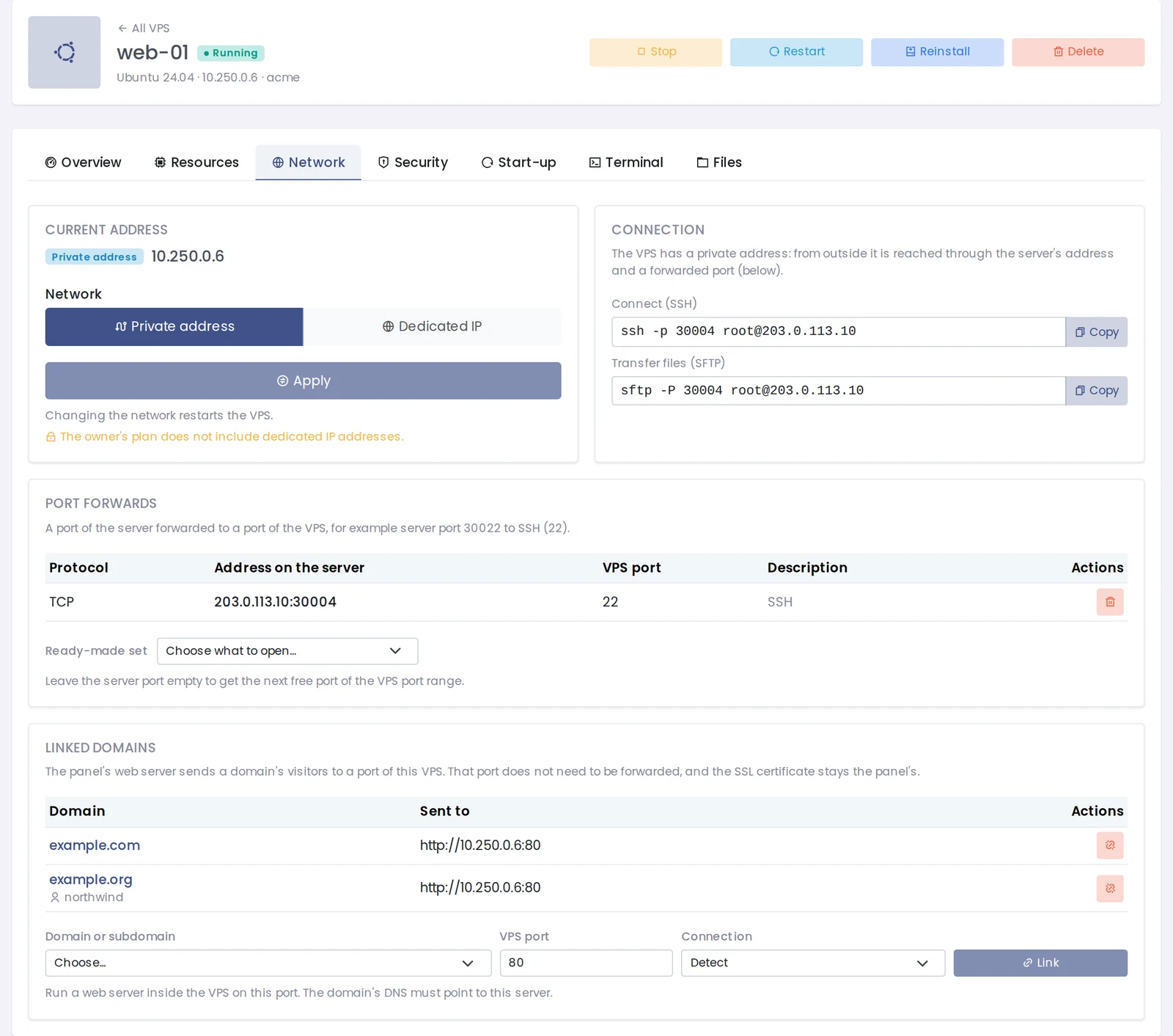
Task: Click the TCP protocol cell
Action: pyautogui.click(x=62, y=602)
